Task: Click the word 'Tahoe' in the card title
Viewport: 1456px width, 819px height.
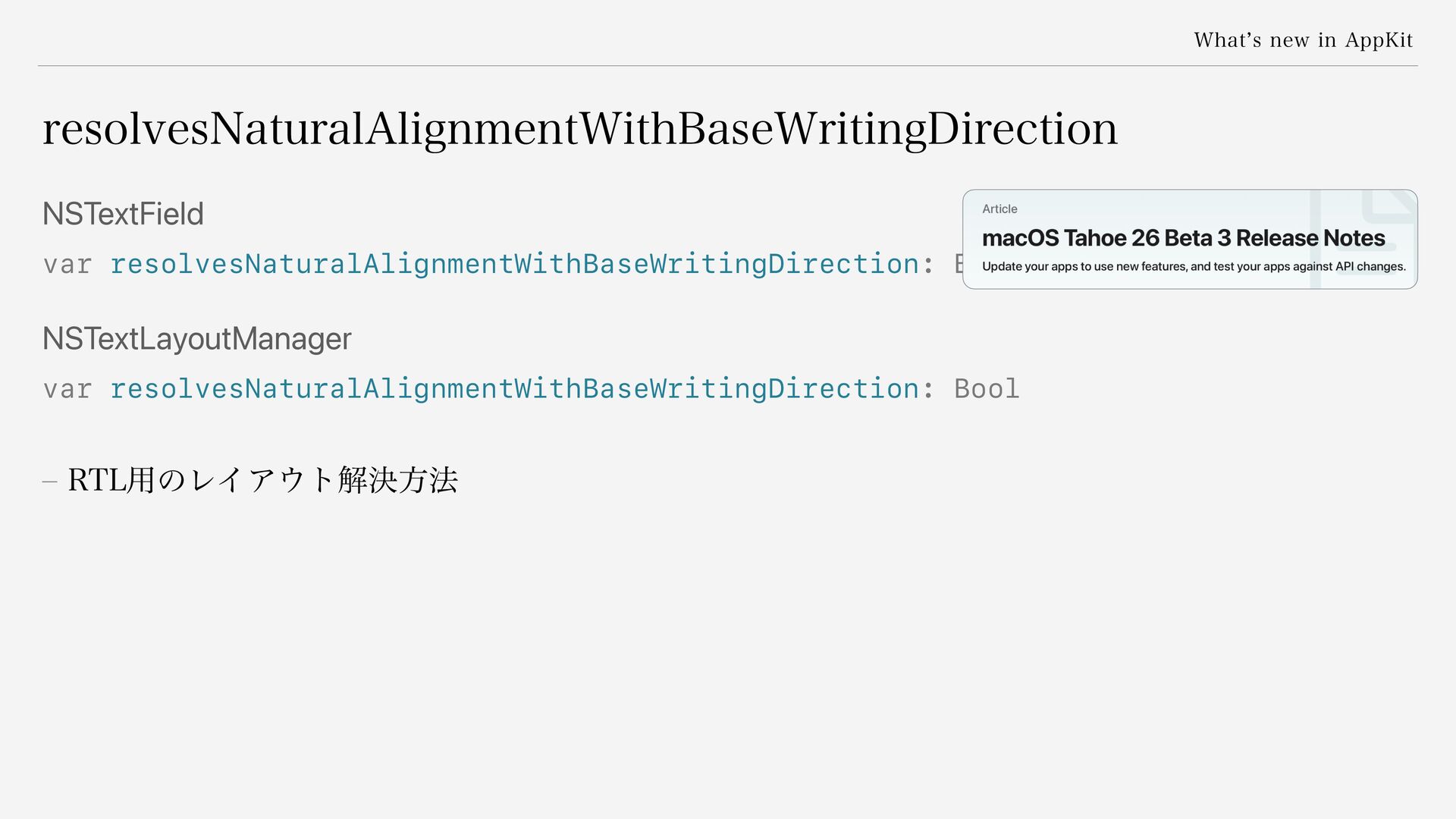Action: (x=1095, y=238)
